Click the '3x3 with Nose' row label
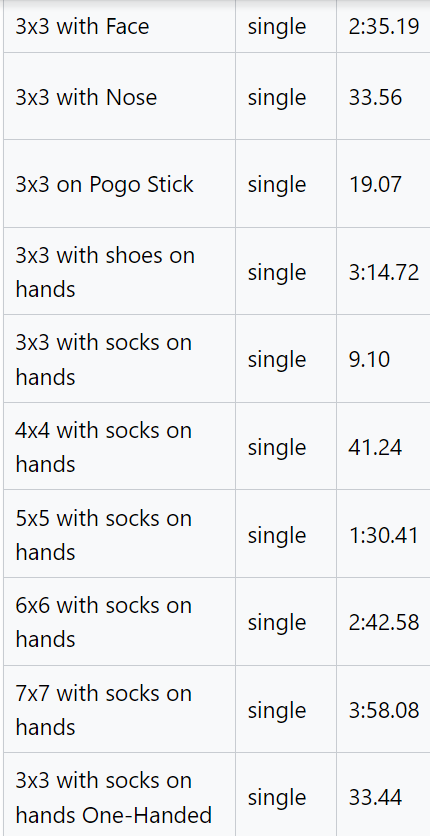This screenshot has width=430, height=836. tap(86, 98)
